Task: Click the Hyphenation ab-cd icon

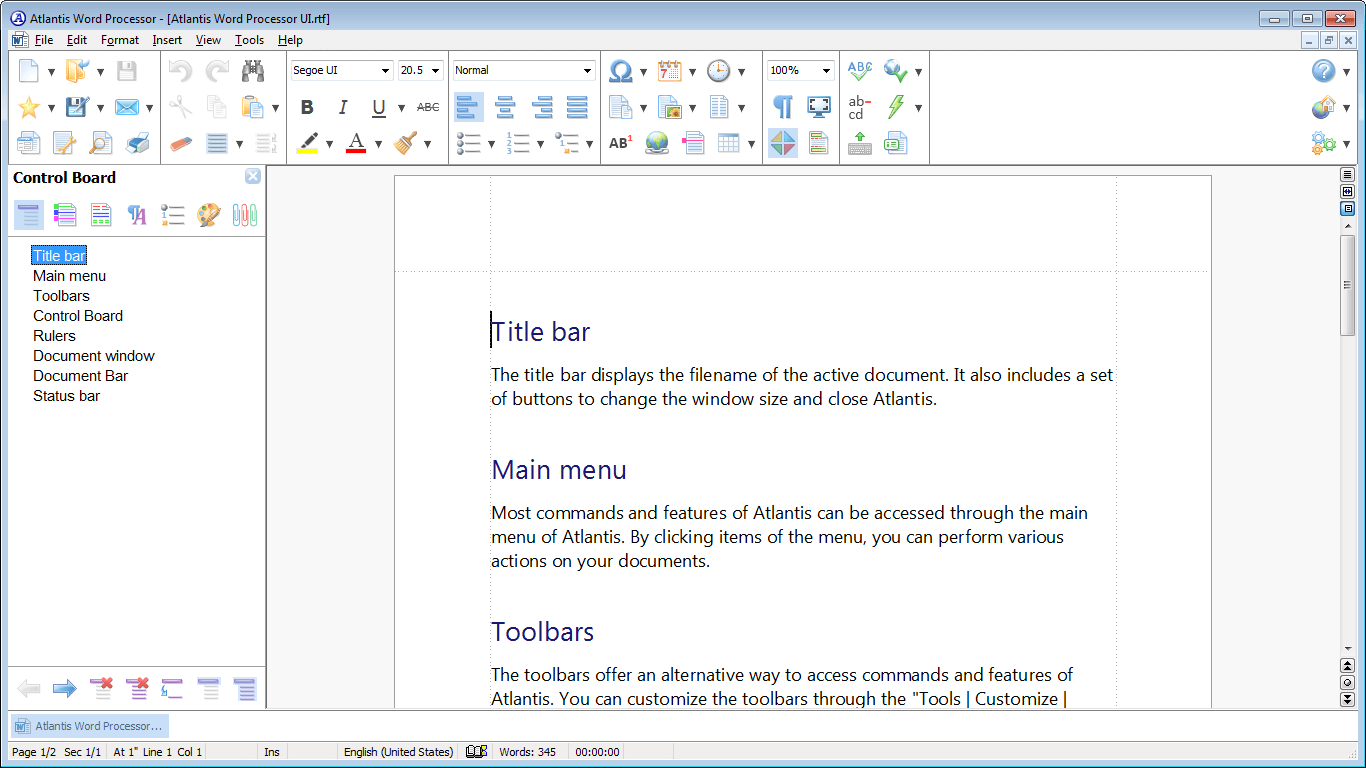Action: coord(860,107)
